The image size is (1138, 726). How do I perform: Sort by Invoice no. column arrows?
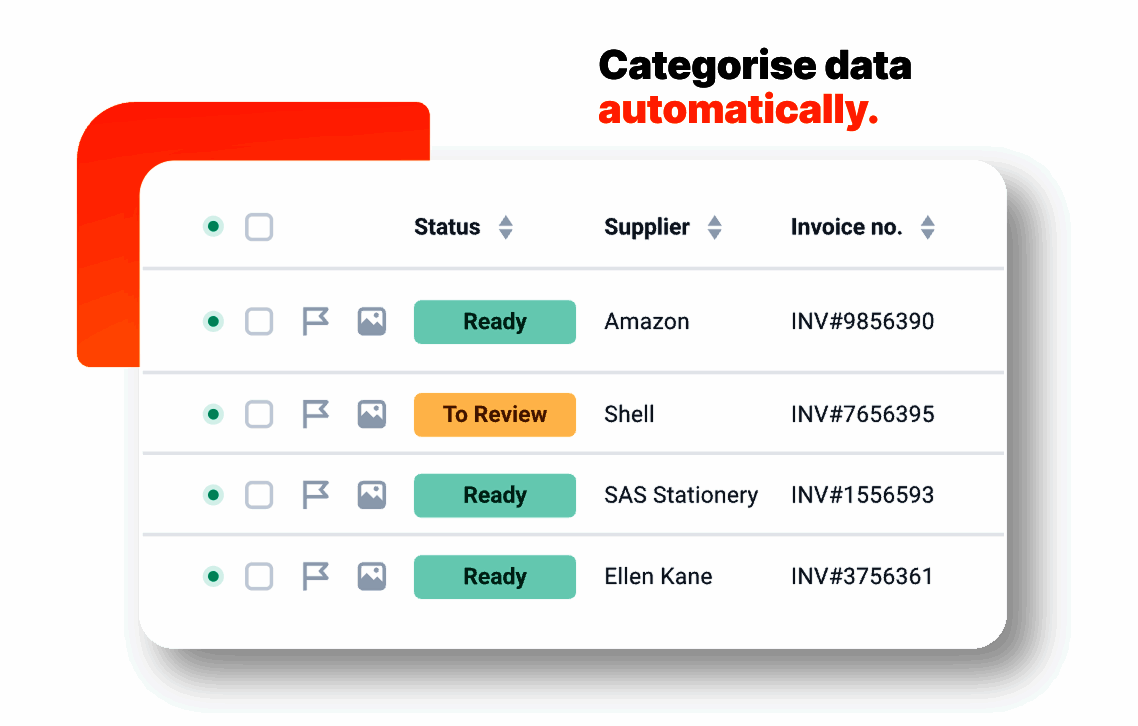pyautogui.click(x=927, y=228)
